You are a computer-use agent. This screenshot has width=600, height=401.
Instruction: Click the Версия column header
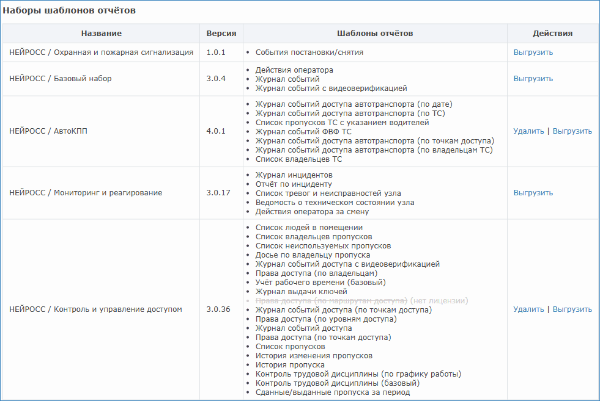tap(221, 33)
